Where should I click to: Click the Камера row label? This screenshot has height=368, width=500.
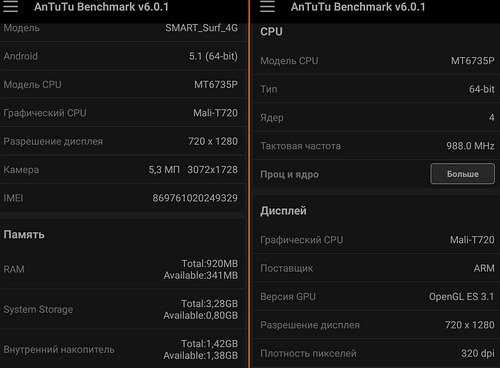21,170
